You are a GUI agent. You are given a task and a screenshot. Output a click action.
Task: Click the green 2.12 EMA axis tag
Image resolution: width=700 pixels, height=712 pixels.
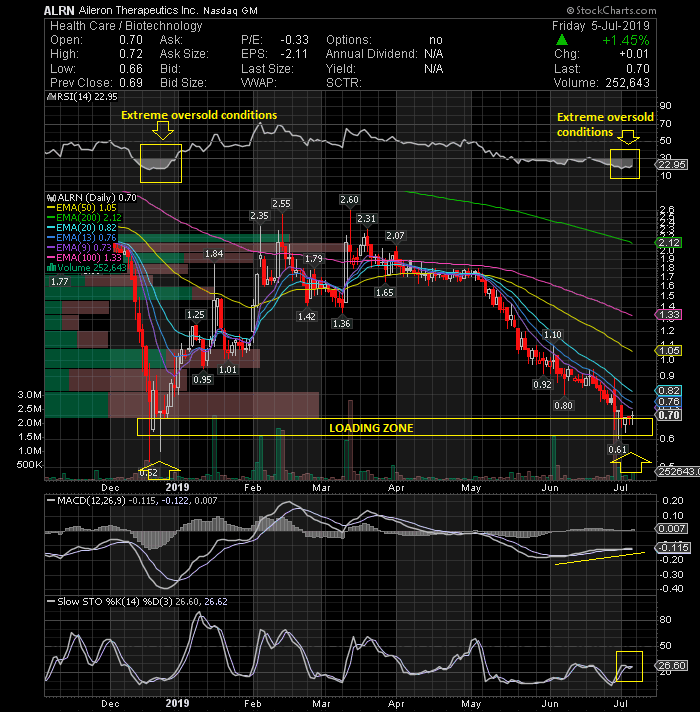pyautogui.click(x=670, y=242)
